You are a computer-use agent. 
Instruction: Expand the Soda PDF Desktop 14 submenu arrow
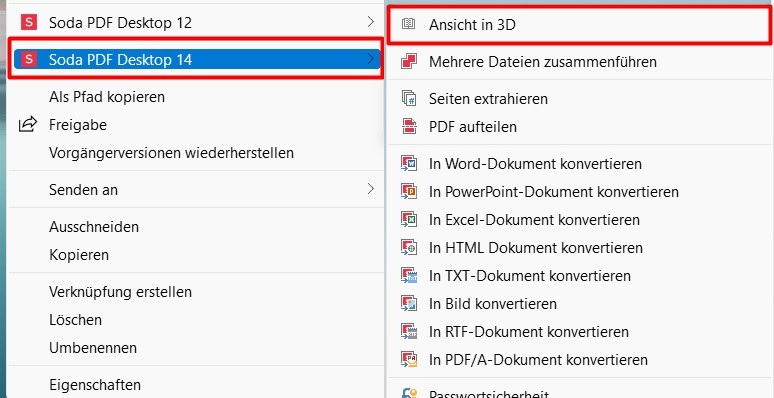(x=371, y=59)
